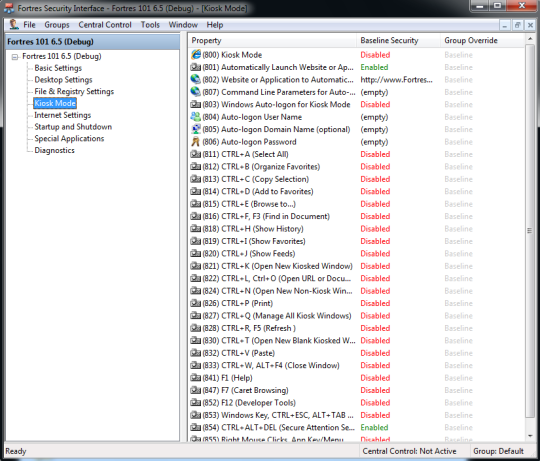Click the icon beside (826) CTRL+P Print
This screenshot has height=461, width=540.
click(x=196, y=303)
